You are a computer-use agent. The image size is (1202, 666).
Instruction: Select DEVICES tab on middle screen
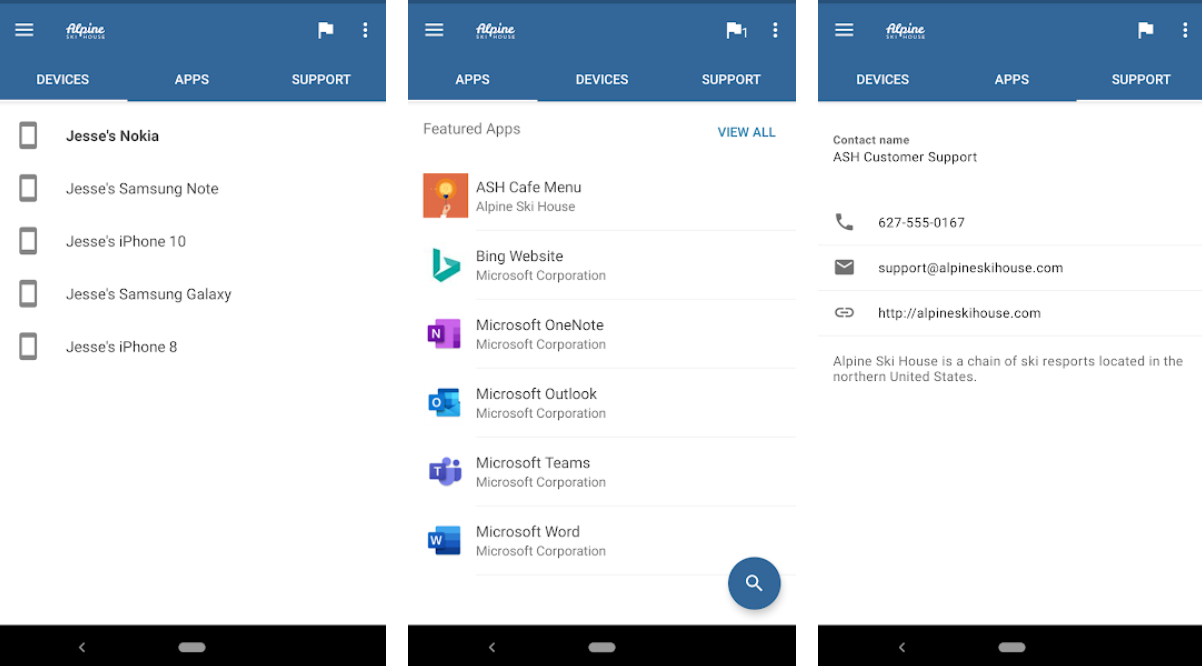602,79
